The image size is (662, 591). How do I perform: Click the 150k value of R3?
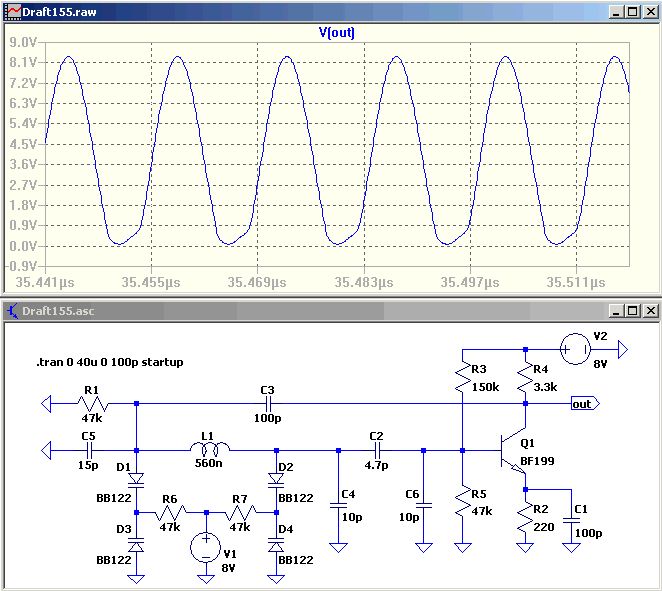click(486, 387)
